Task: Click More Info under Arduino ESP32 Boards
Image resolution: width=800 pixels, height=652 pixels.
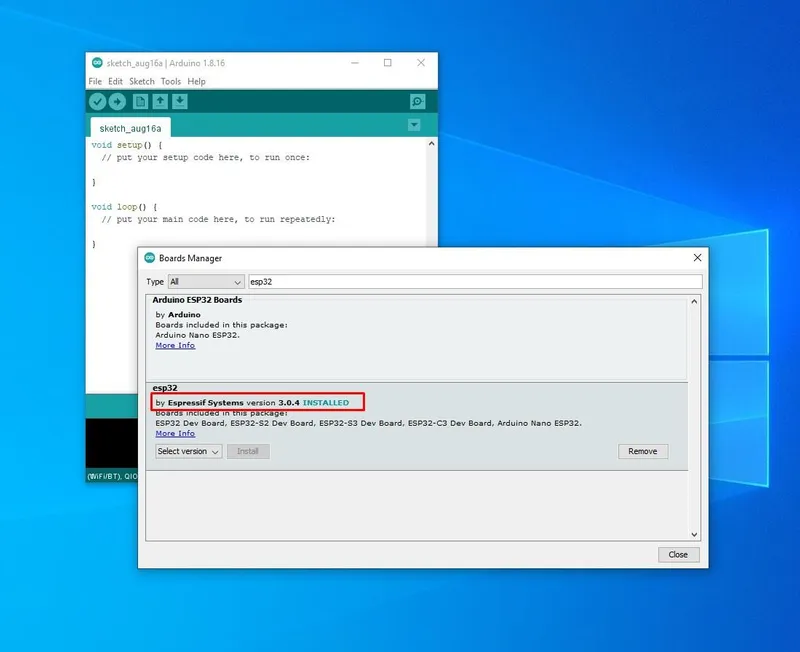Action: point(174,345)
